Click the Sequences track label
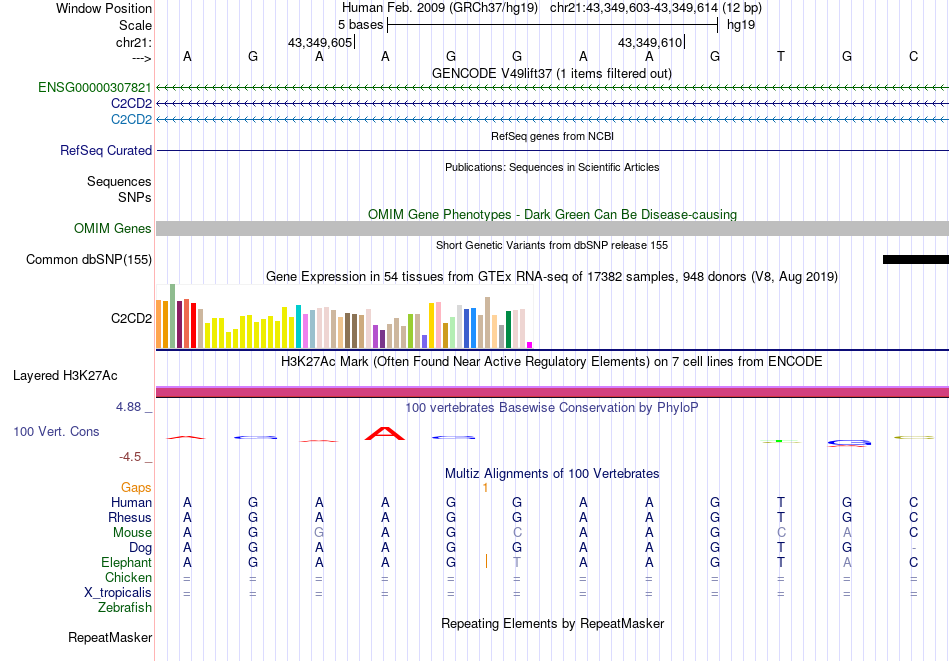Viewport: 950px width, 661px height. (119, 181)
